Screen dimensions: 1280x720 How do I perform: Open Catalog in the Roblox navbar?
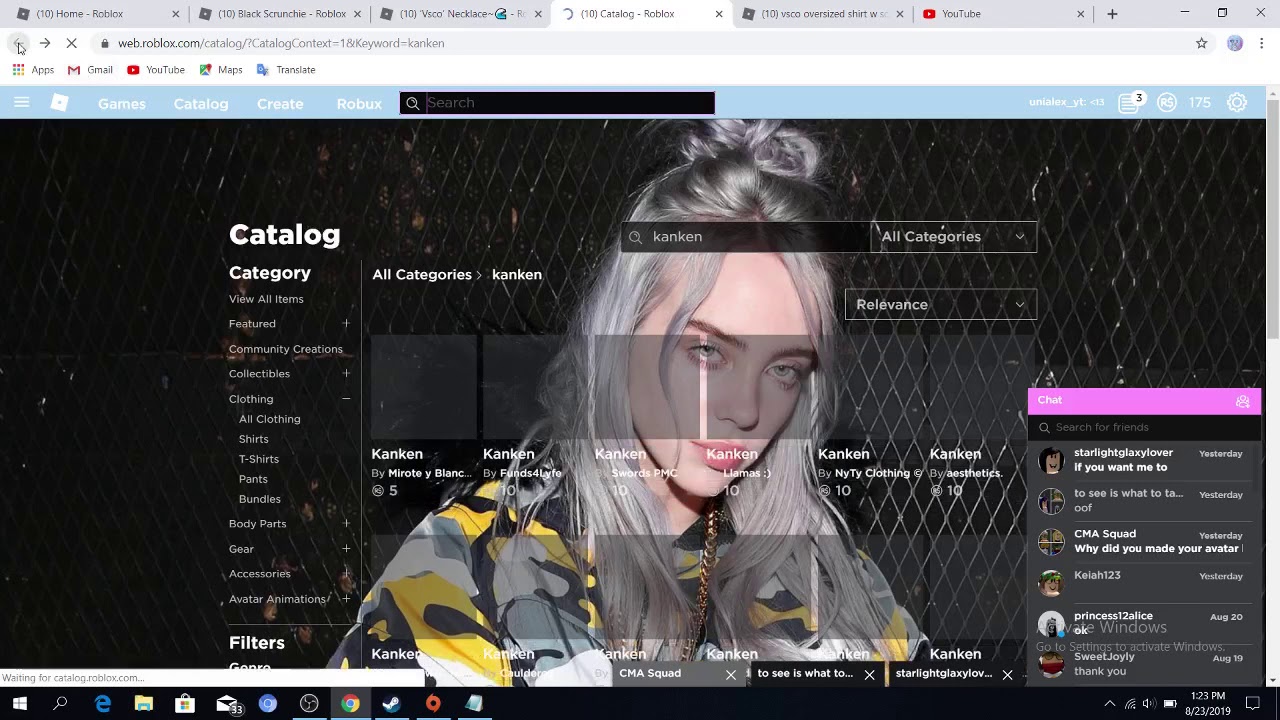tap(201, 104)
